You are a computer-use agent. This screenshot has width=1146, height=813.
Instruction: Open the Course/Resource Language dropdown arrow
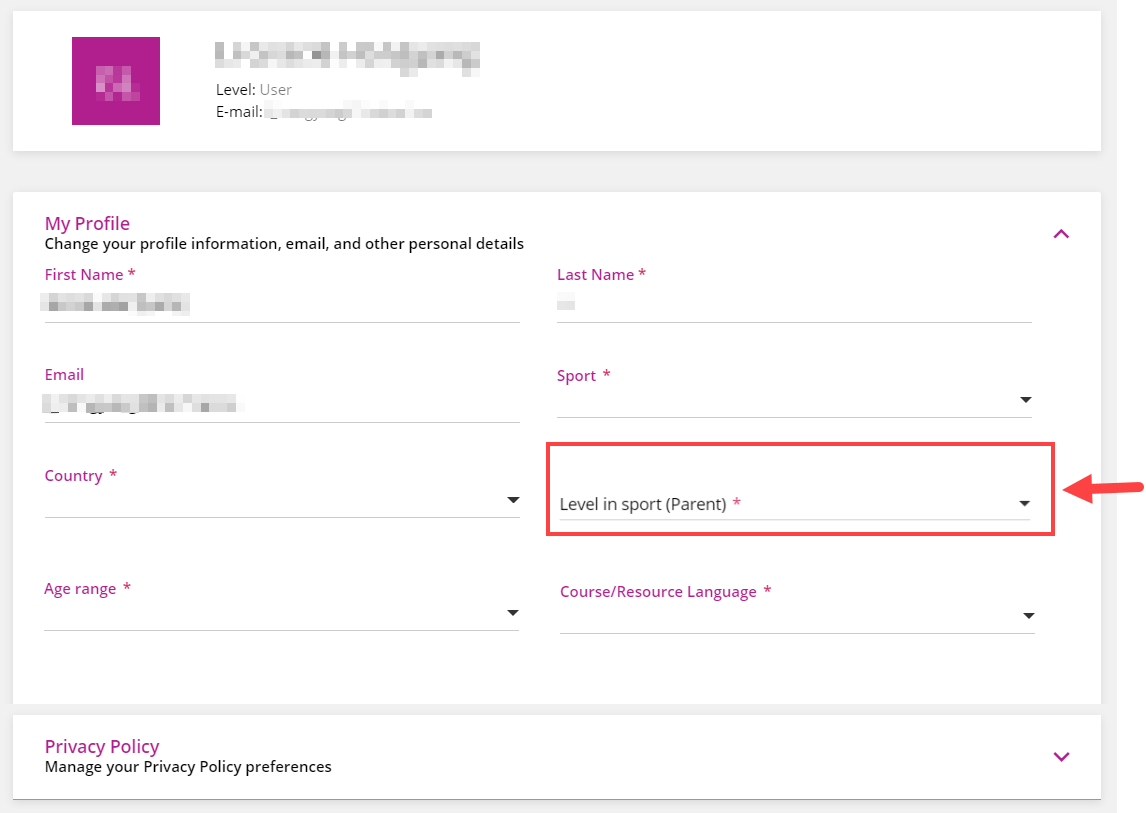point(1028,616)
